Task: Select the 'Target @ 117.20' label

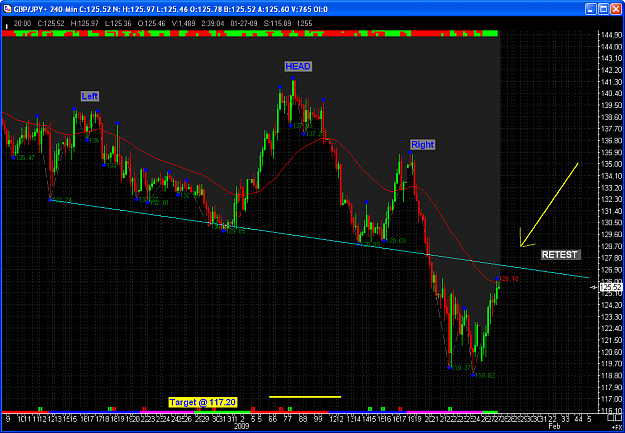Action: pos(203,402)
